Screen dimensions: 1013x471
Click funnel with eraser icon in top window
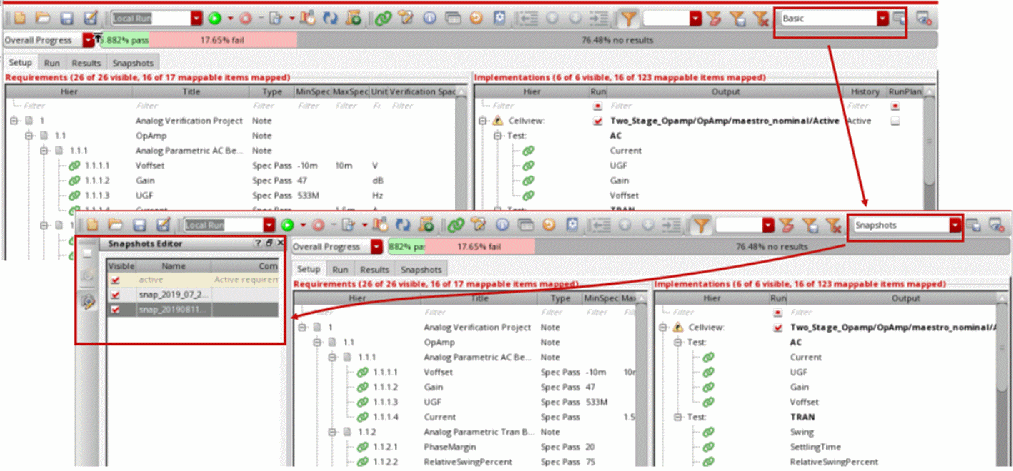(x=714, y=19)
